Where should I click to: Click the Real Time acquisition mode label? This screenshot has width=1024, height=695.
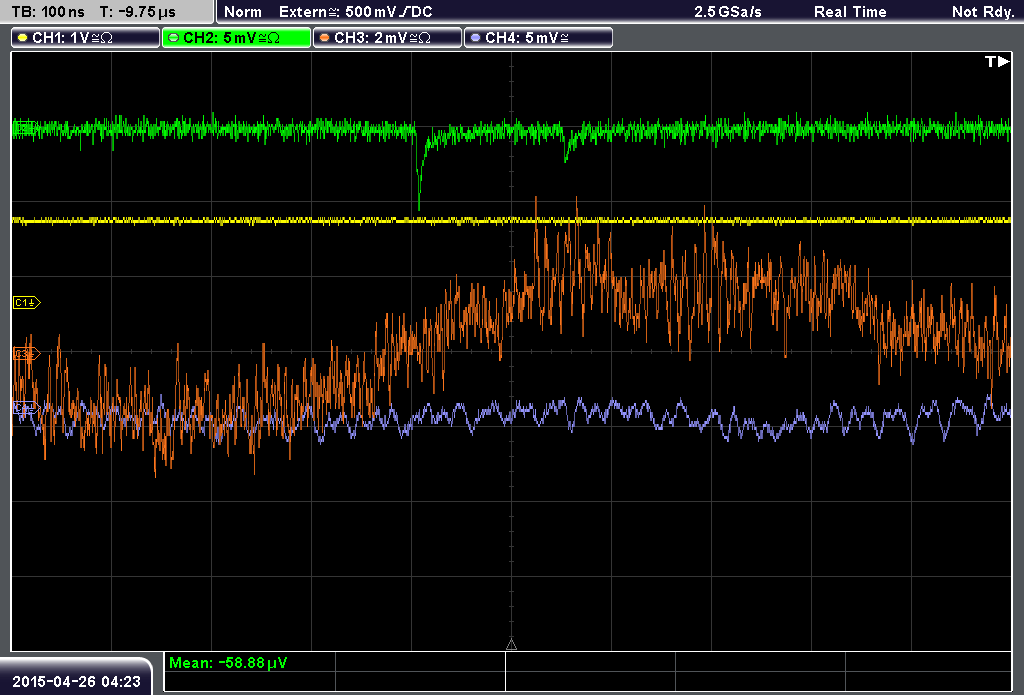click(x=850, y=12)
